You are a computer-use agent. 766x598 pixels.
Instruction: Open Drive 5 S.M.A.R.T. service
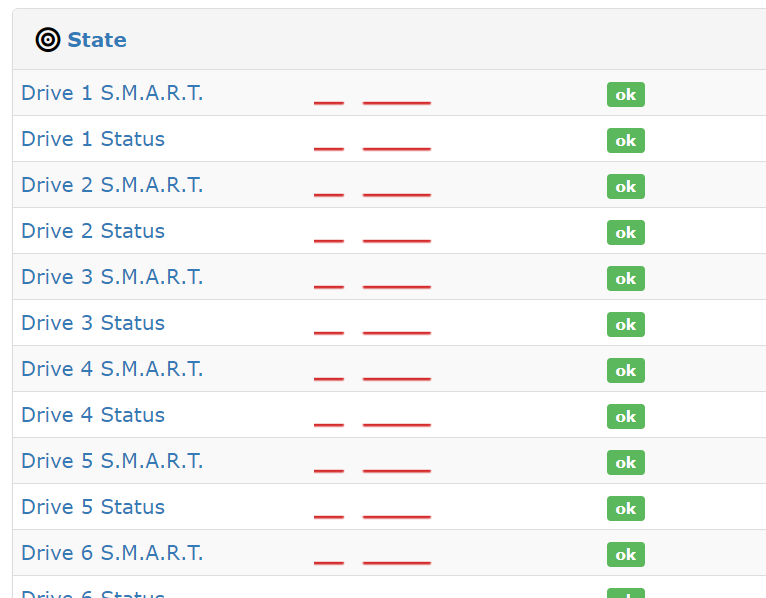click(112, 461)
